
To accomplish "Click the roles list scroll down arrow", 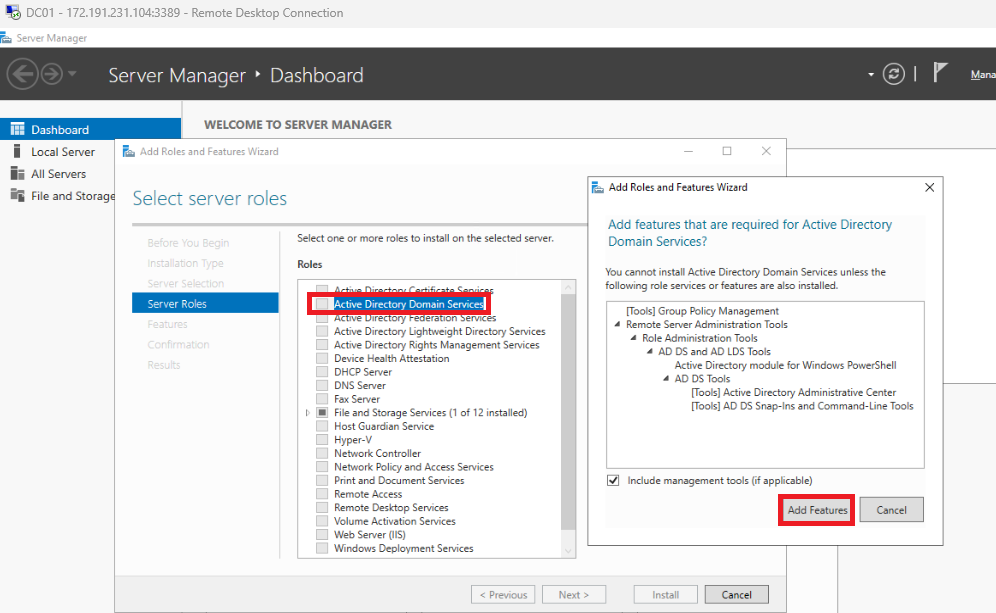I will [568, 551].
